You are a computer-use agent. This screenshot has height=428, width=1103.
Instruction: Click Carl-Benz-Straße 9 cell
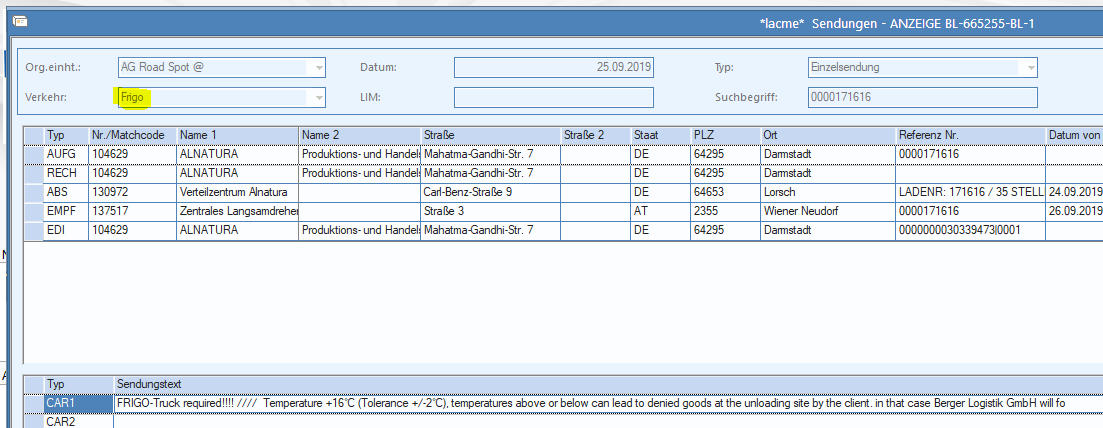[490, 192]
